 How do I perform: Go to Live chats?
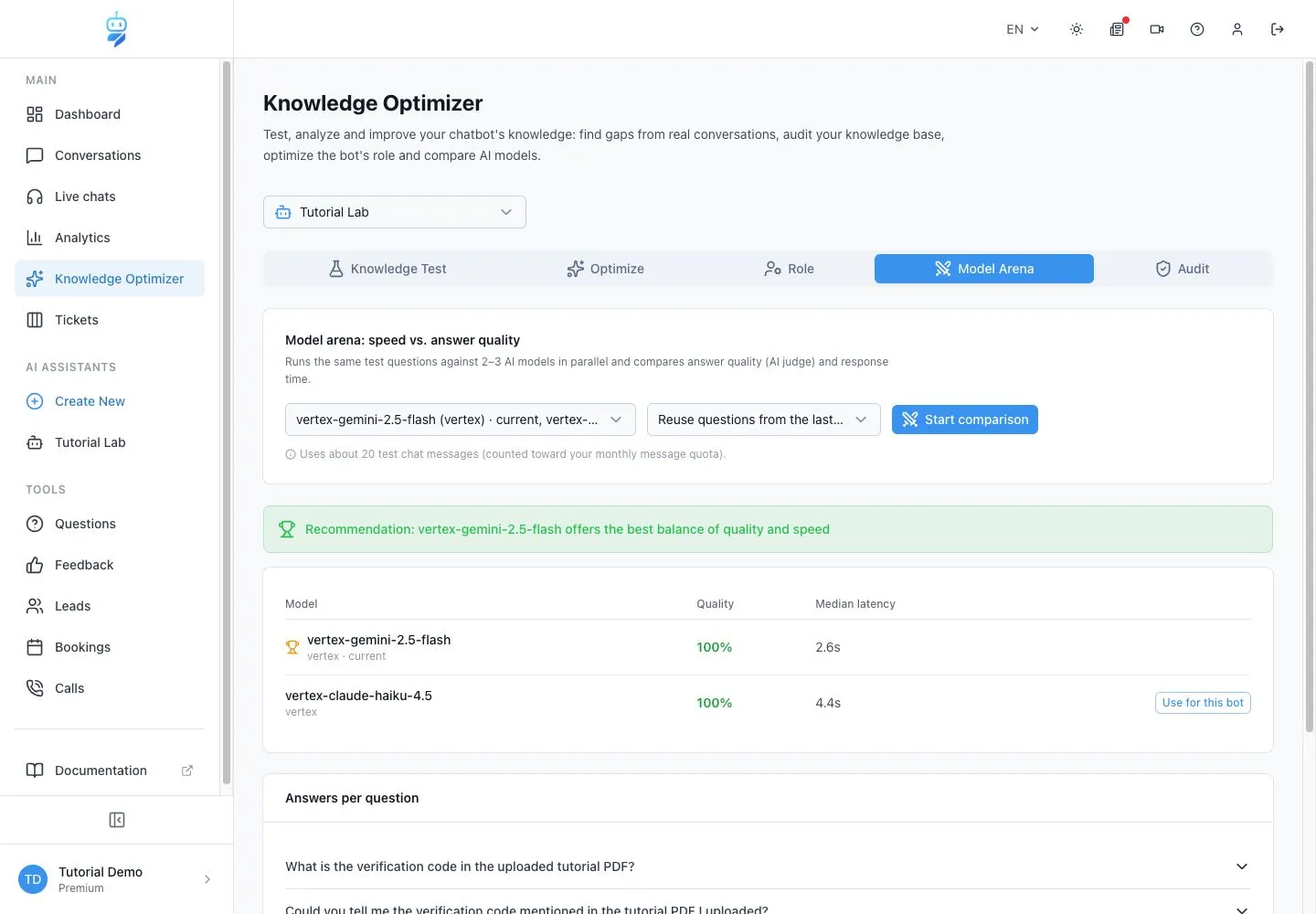pos(110,197)
